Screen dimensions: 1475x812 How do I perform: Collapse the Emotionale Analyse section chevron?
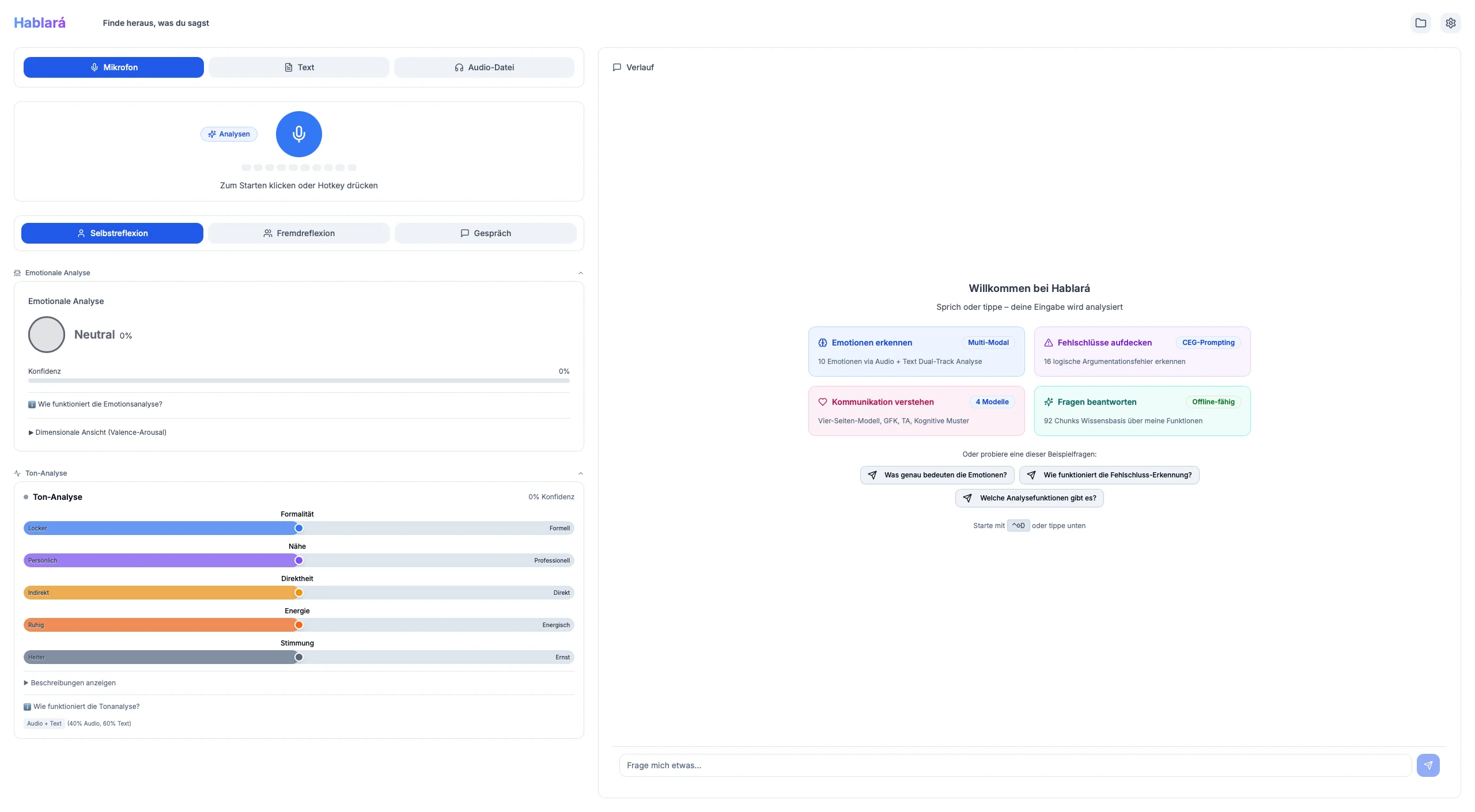point(580,273)
